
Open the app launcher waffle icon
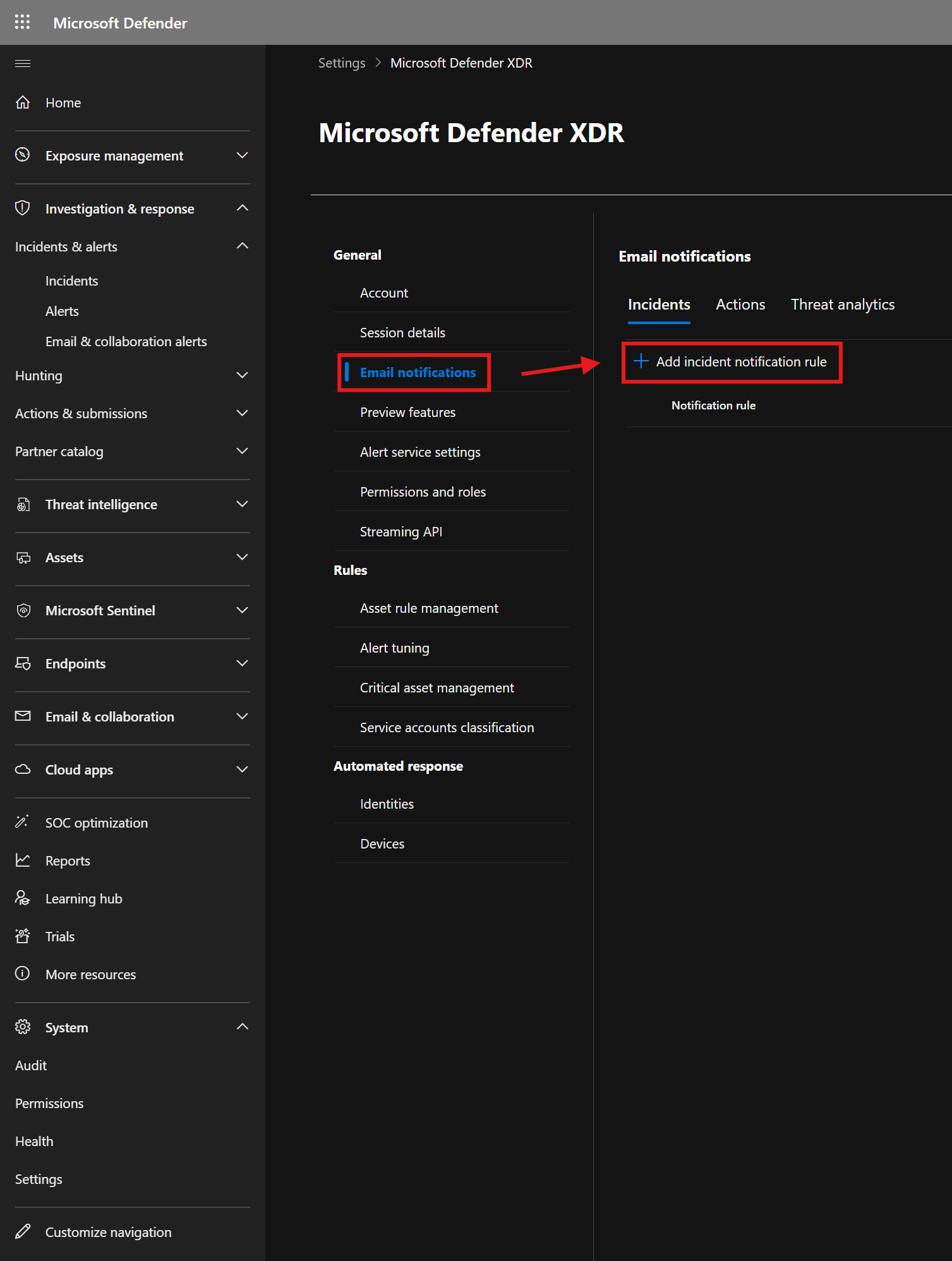pos(23,22)
